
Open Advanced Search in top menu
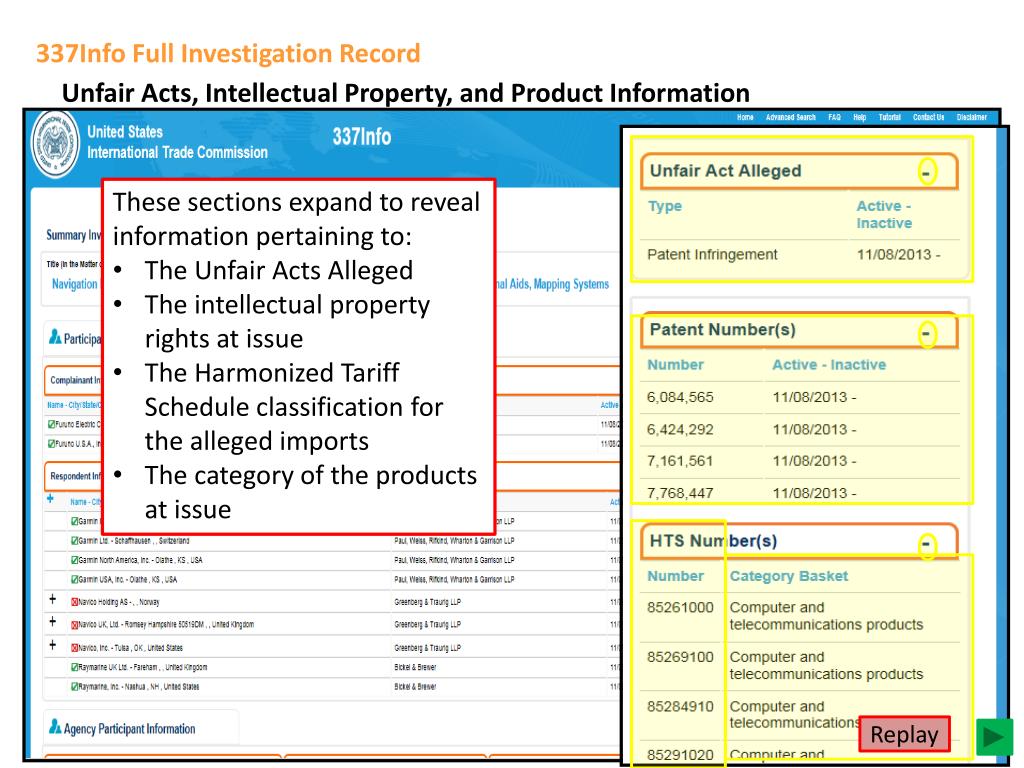(790, 118)
